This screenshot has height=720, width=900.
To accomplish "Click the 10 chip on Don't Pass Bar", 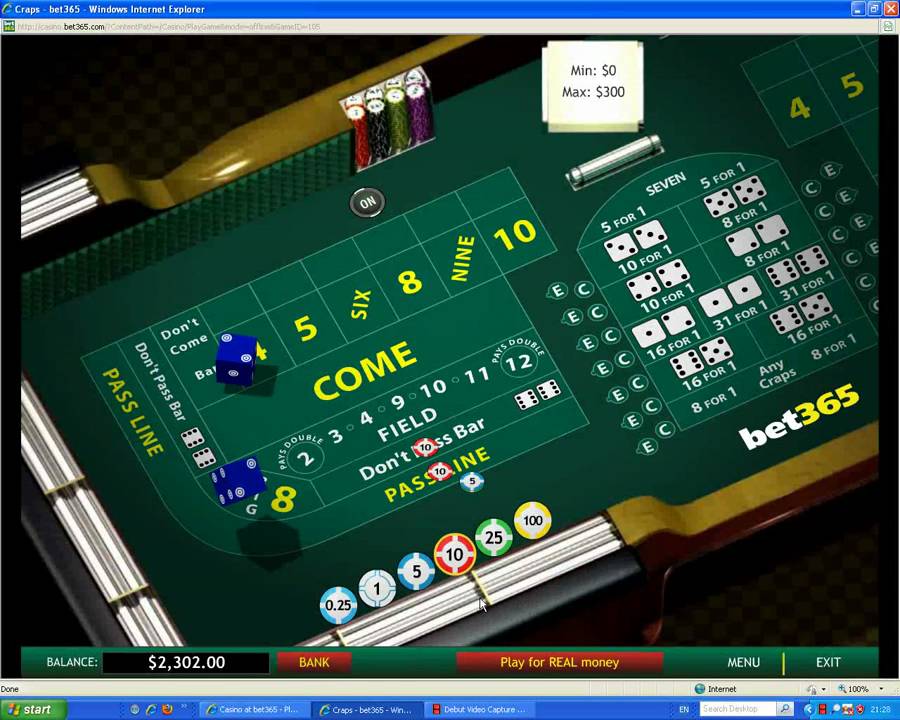I will (425, 447).
